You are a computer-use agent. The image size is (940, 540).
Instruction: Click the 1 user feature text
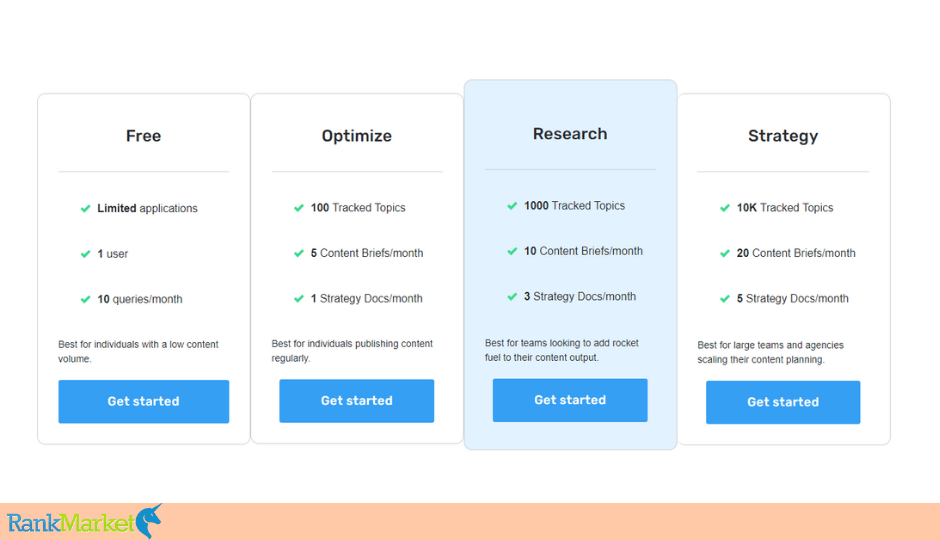113,254
